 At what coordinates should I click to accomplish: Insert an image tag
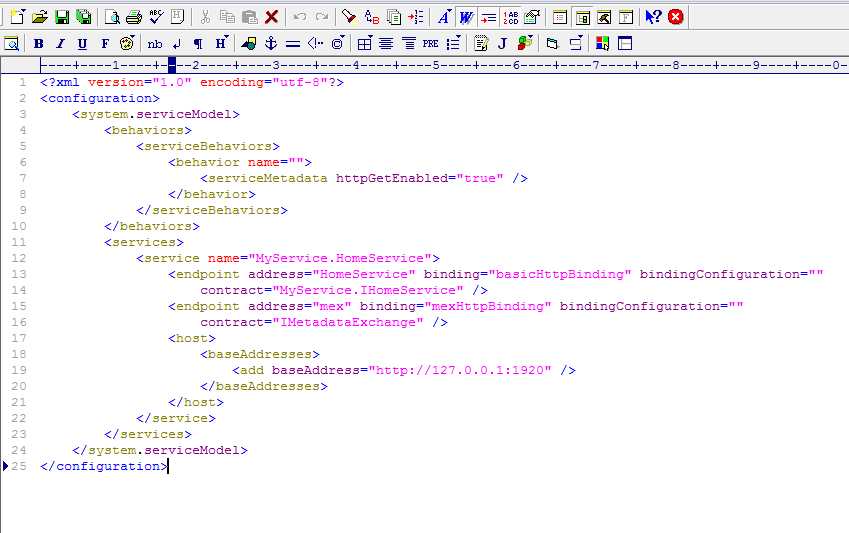249,44
